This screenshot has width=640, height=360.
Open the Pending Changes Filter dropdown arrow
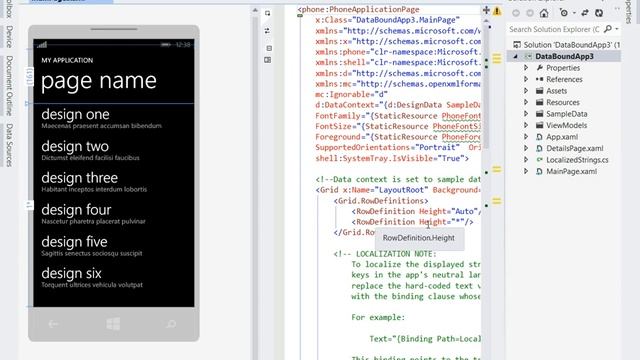[x=573, y=13]
